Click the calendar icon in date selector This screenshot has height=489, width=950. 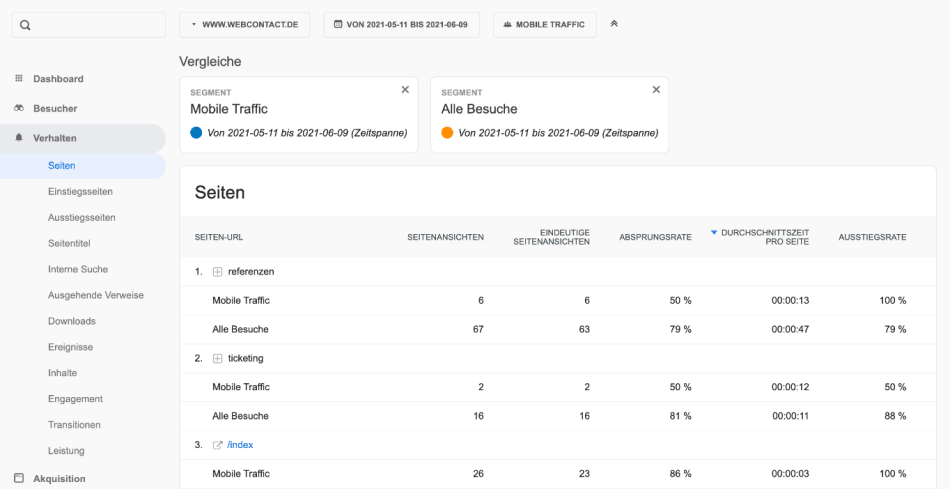coord(338,25)
